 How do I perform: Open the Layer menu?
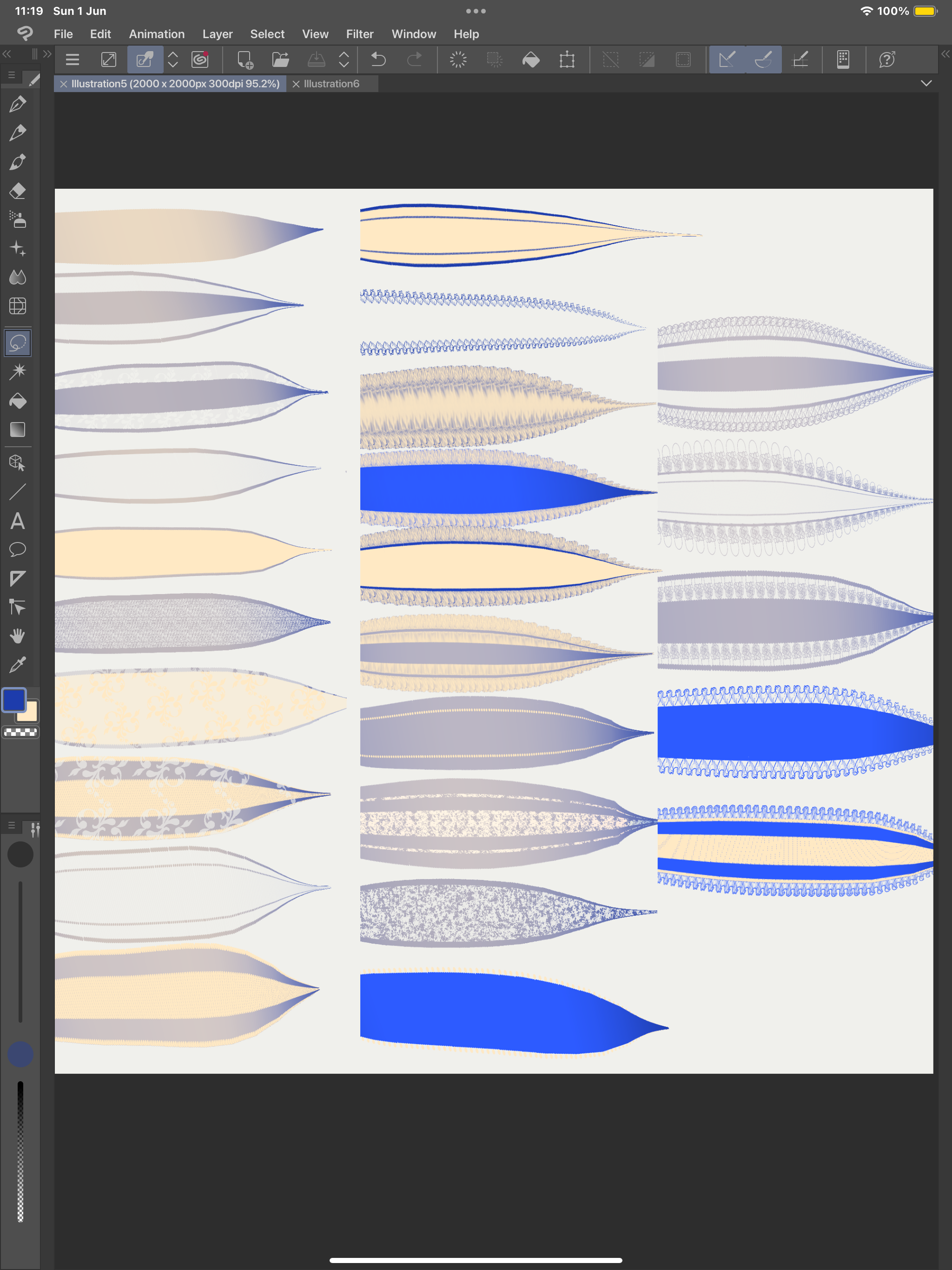(217, 34)
